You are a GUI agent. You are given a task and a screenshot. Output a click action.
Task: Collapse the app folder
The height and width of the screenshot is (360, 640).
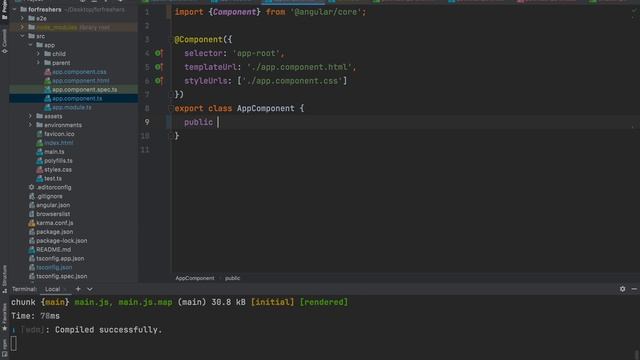[x=31, y=45]
